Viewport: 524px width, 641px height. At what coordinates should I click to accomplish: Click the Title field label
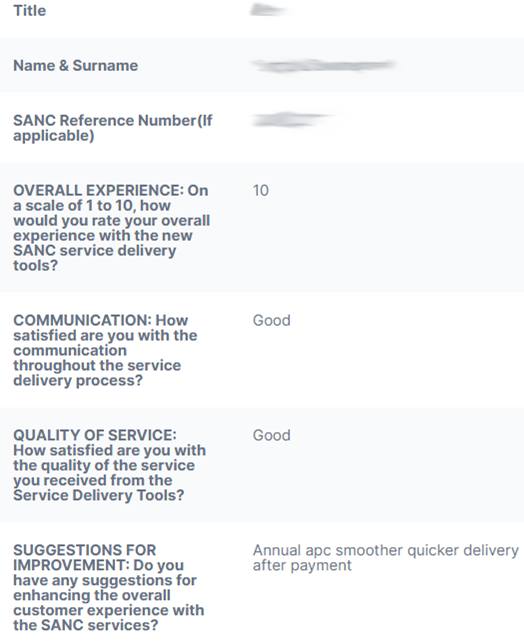pyautogui.click(x=29, y=11)
